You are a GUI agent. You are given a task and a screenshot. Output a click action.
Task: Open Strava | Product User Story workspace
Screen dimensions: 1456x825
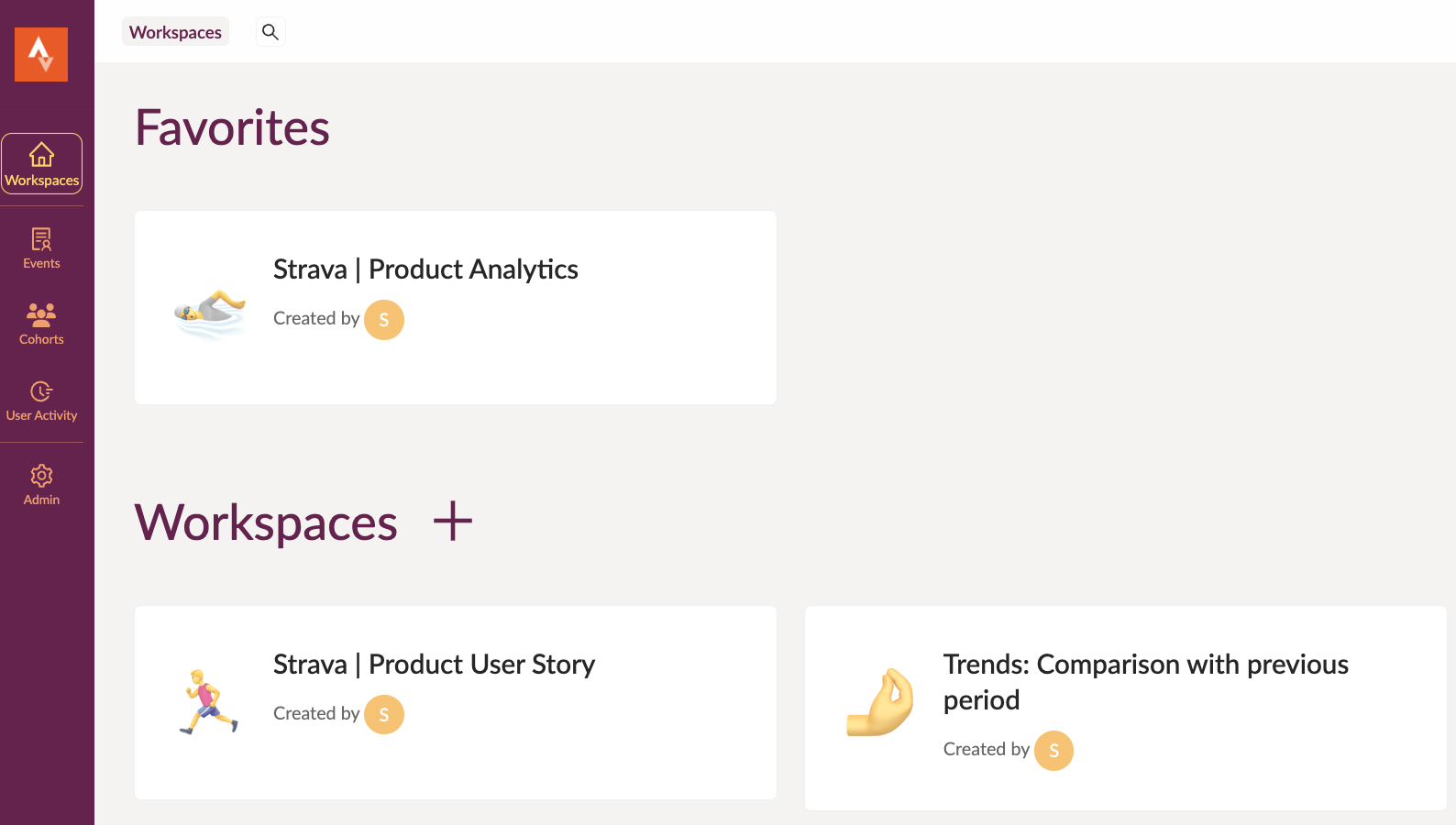tap(434, 665)
